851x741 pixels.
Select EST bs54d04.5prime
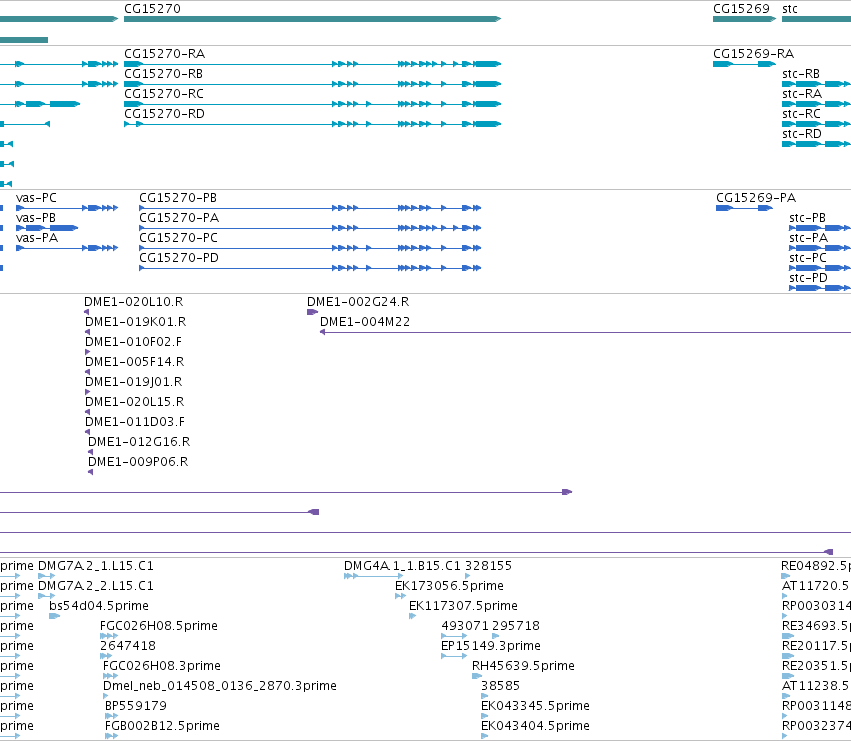54,616
